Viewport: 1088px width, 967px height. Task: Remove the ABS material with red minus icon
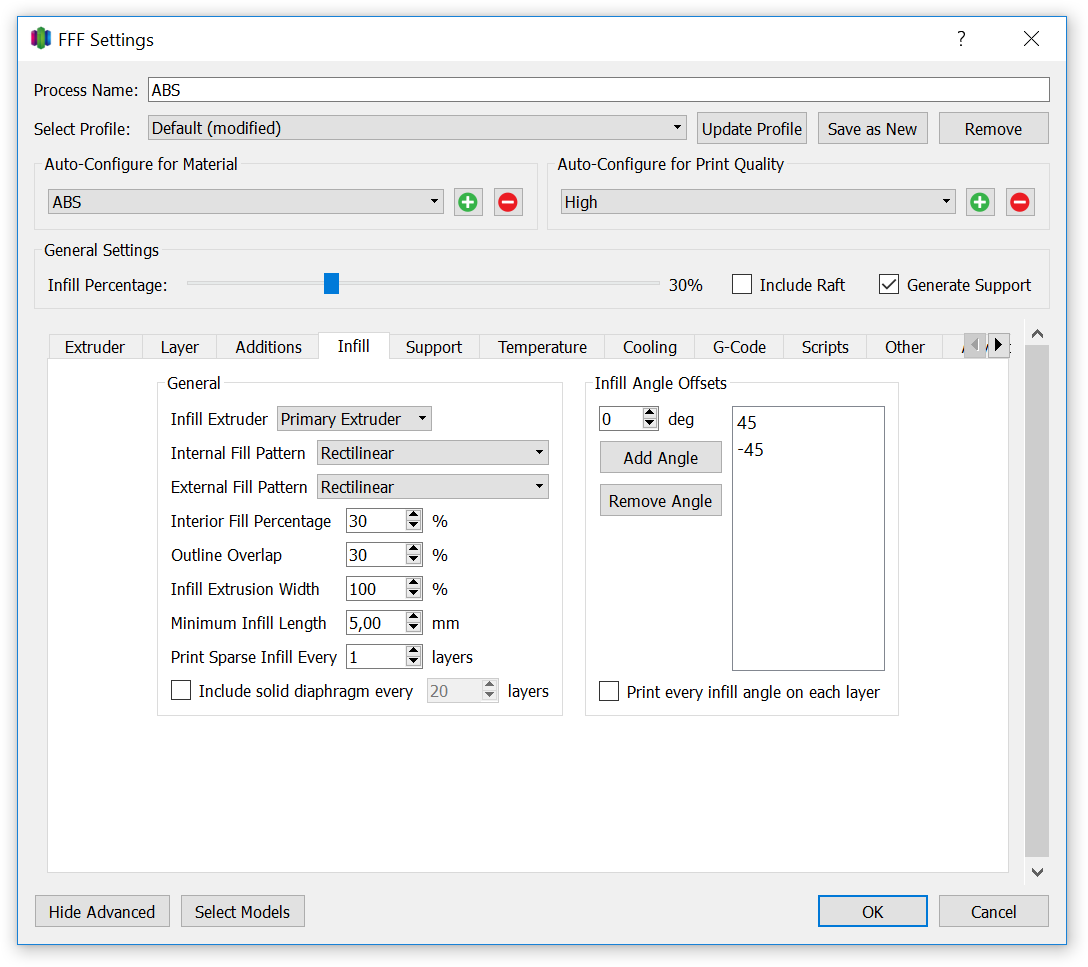(508, 203)
